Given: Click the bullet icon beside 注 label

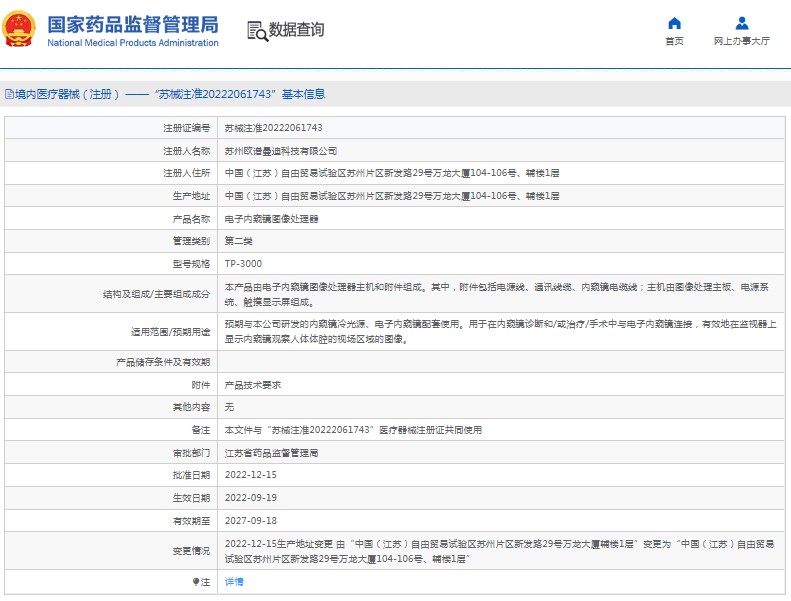Looking at the screenshot, I should coord(196,581).
